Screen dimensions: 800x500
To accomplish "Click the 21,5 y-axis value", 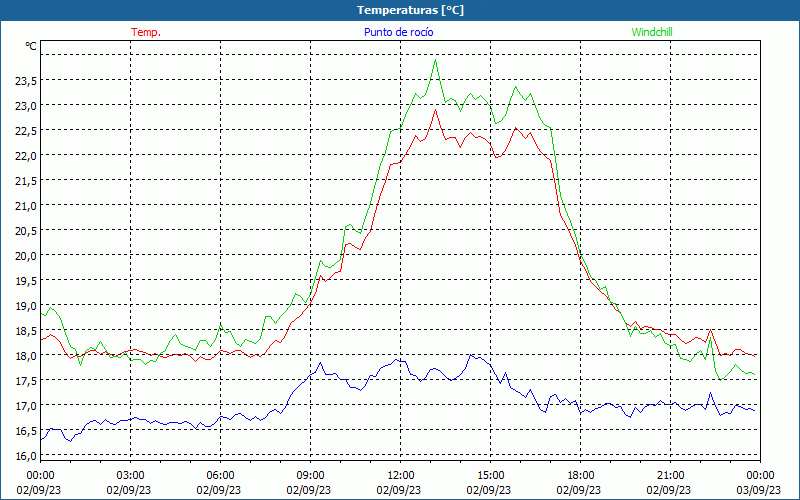I will point(26,181).
